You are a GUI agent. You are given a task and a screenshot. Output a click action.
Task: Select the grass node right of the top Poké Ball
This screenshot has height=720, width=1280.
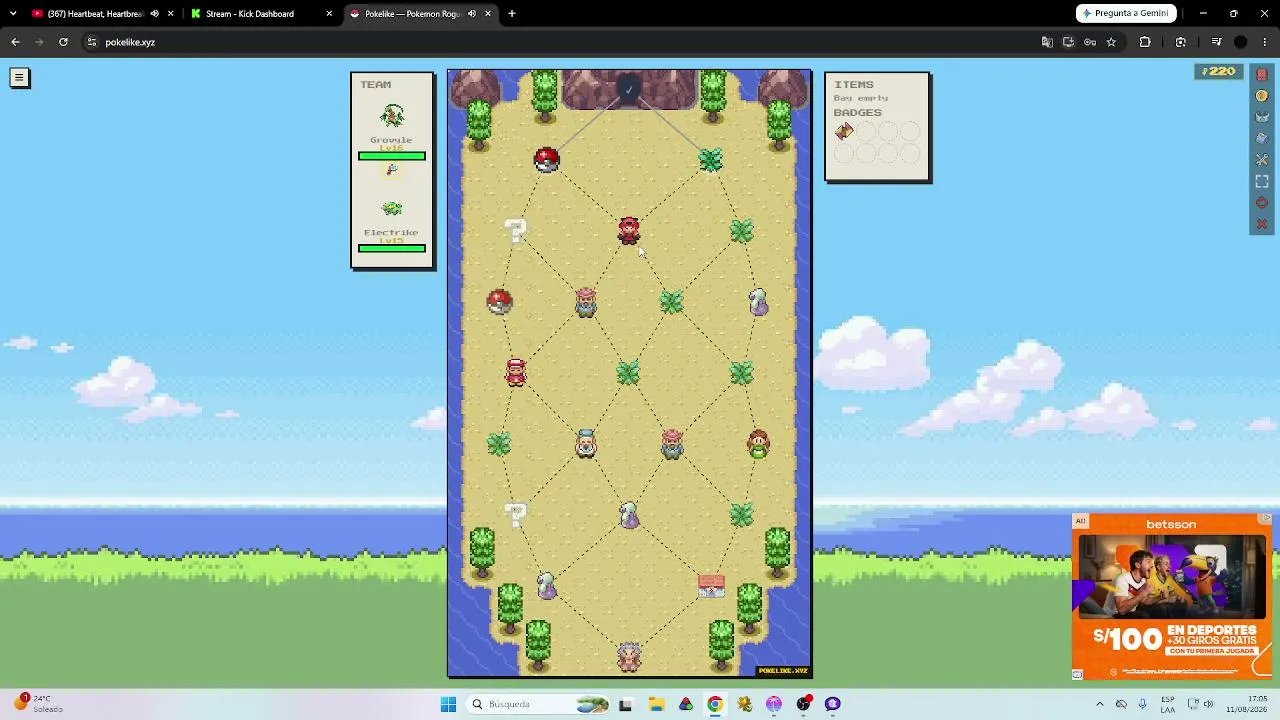[x=711, y=160]
